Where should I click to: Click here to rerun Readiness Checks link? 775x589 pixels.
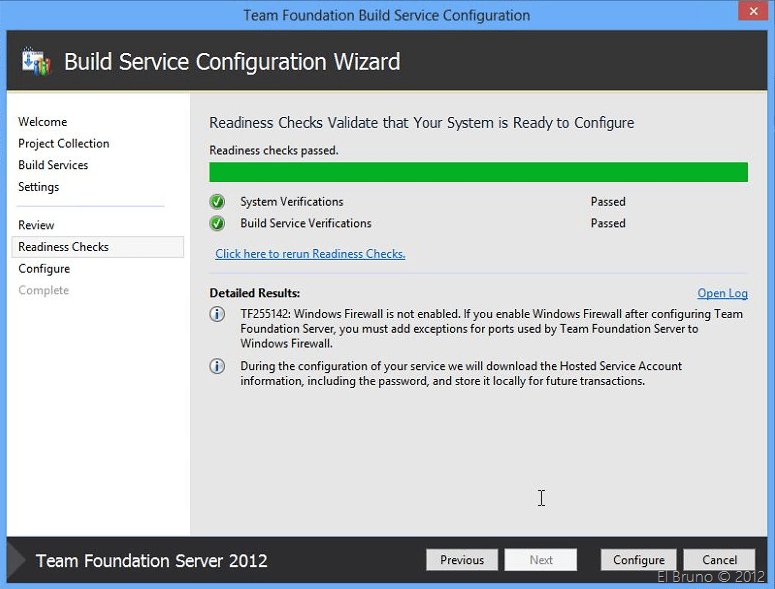coord(310,254)
